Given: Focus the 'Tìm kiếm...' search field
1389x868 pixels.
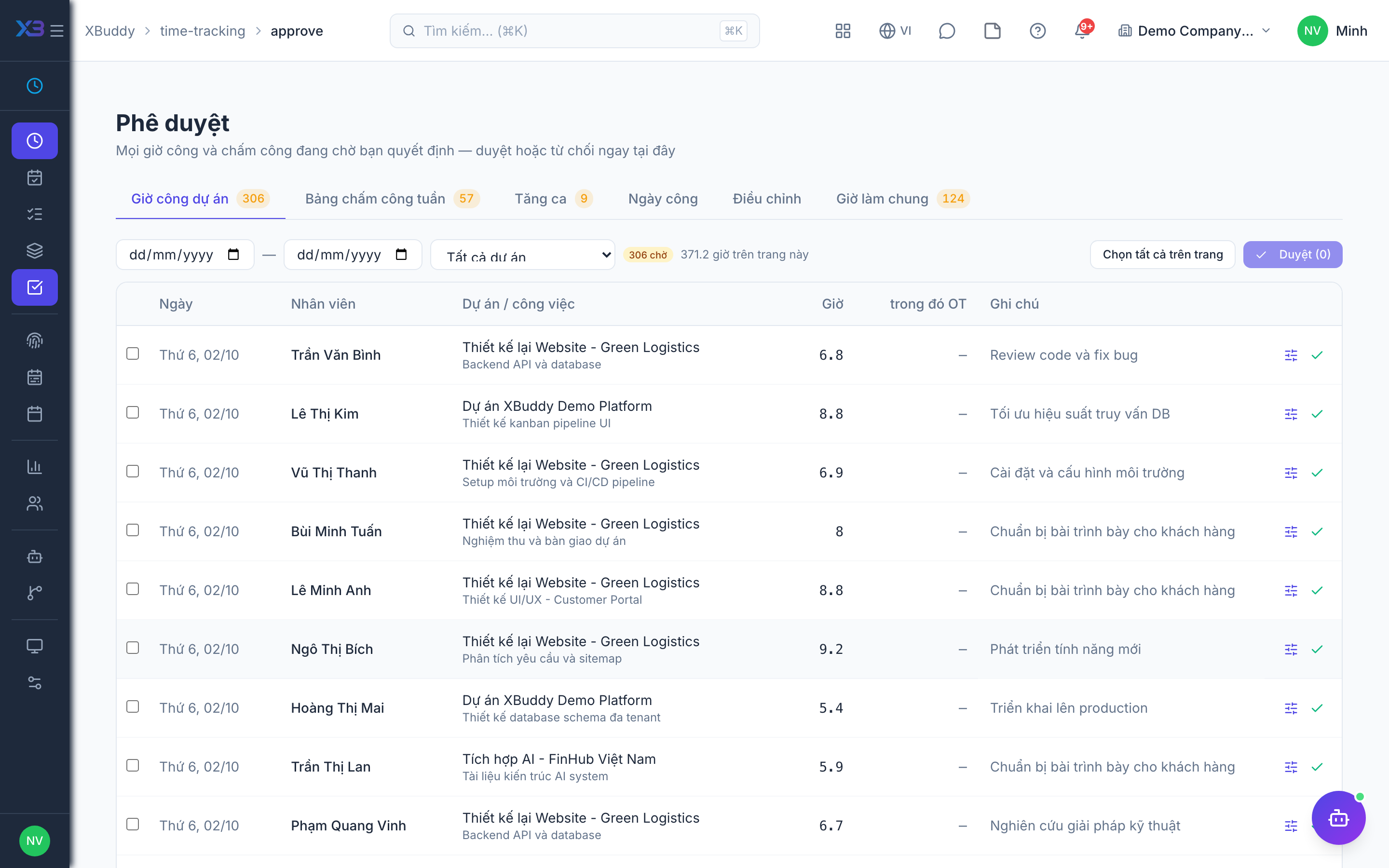Looking at the screenshot, I should [x=574, y=31].
